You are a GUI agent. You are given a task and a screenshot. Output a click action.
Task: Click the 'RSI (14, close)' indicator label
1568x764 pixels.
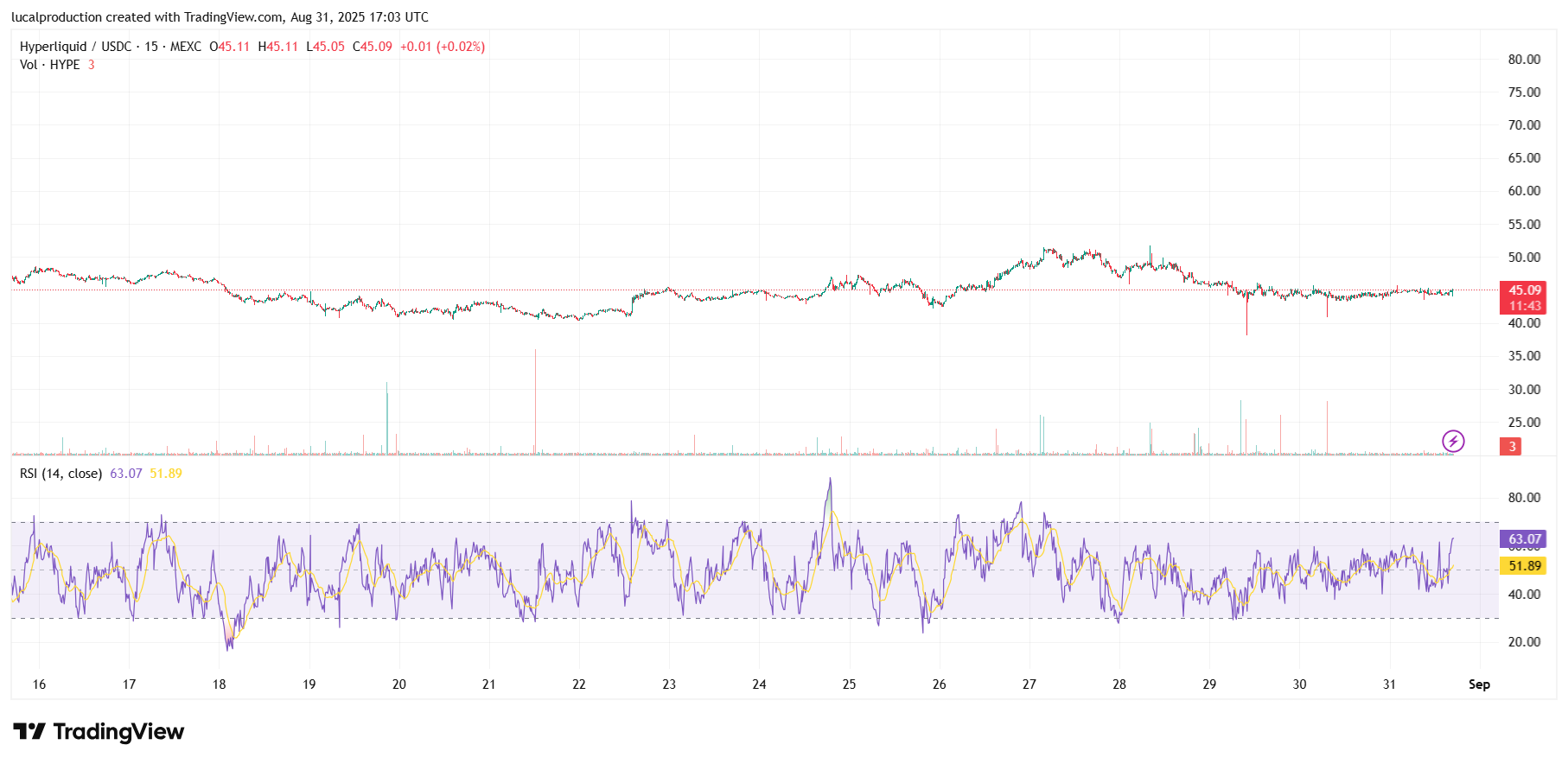tap(61, 474)
